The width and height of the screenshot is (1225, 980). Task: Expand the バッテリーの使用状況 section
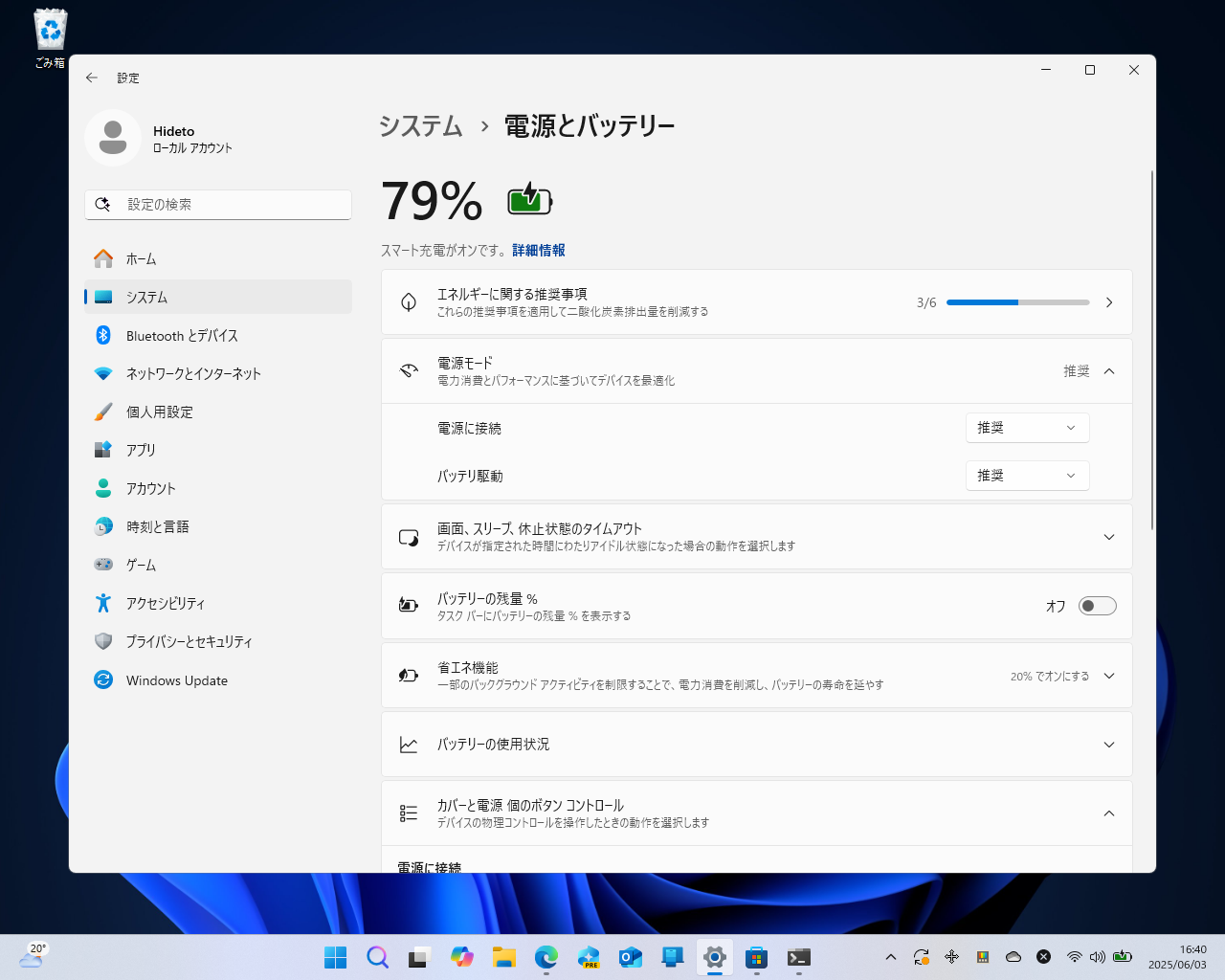pyautogui.click(x=1108, y=744)
